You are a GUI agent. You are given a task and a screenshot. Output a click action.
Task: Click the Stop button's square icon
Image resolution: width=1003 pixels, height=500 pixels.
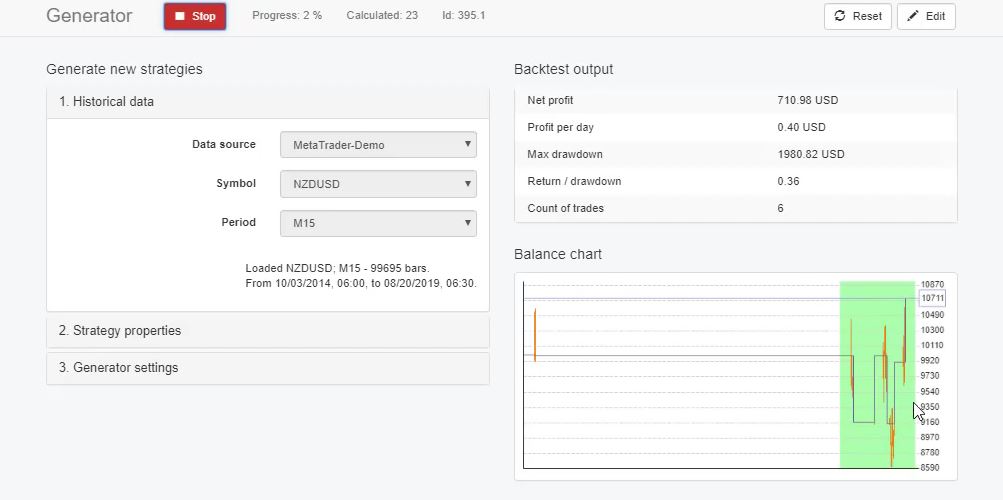point(180,16)
